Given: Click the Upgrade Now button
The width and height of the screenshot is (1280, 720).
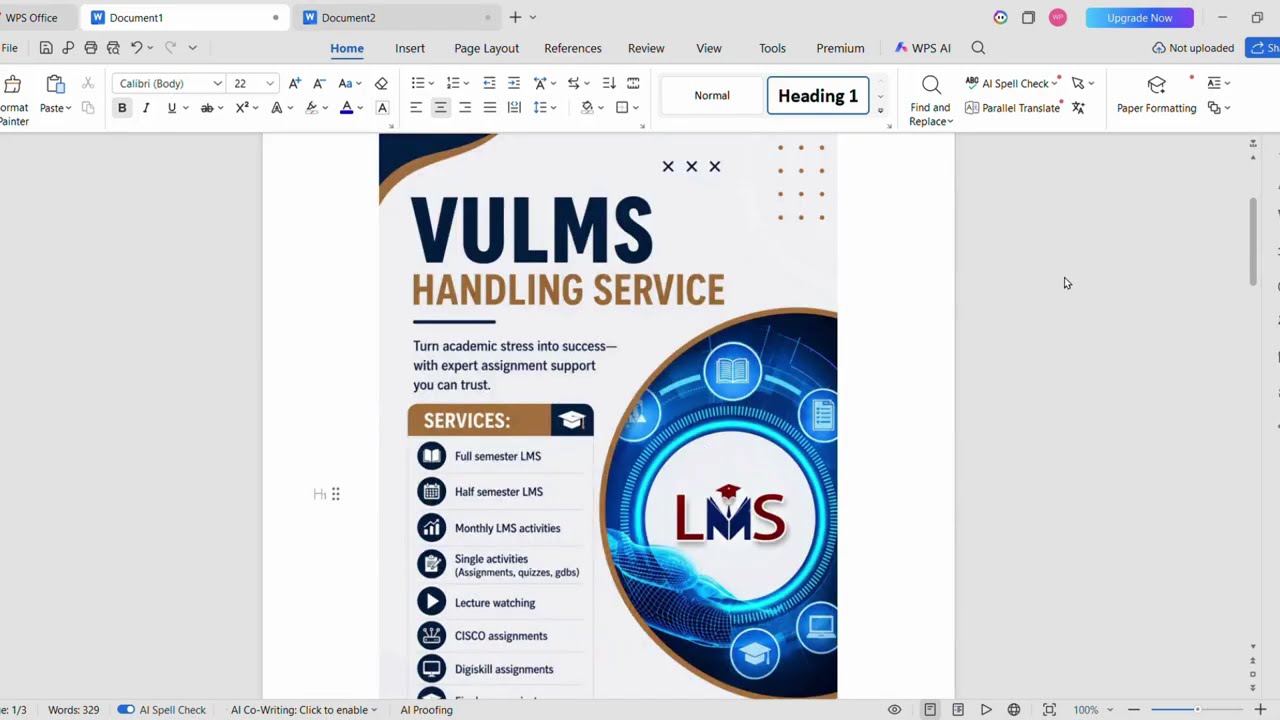Looking at the screenshot, I should click(1139, 17).
